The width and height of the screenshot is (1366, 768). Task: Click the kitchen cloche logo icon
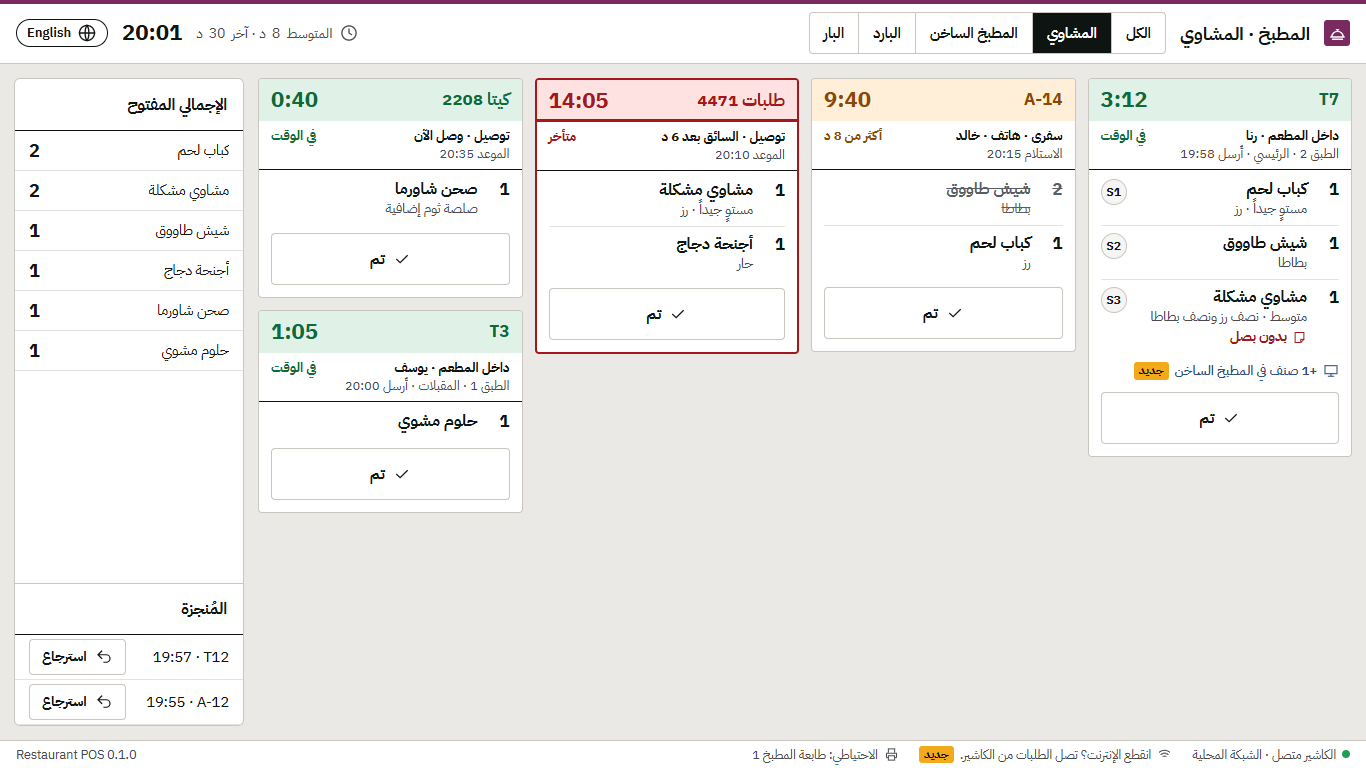tap(1336, 33)
